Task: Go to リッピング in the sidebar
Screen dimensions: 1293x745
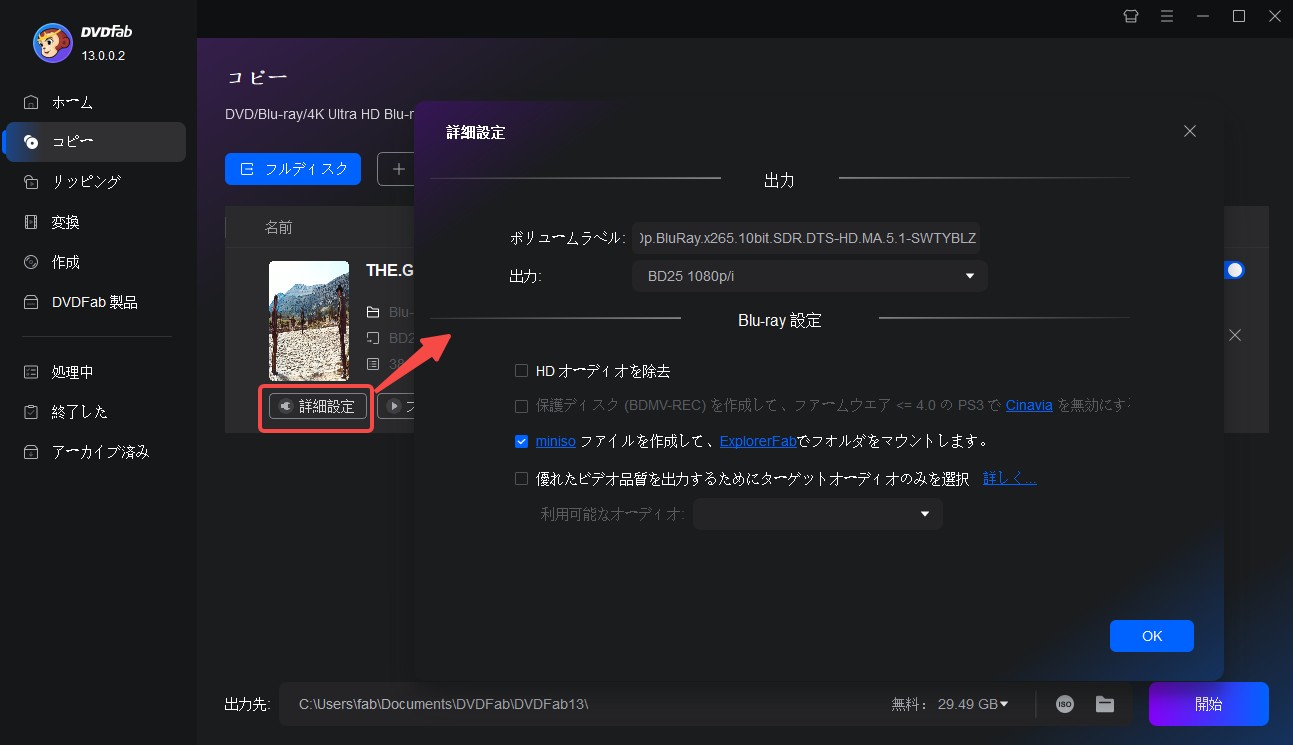Action: coord(95,182)
